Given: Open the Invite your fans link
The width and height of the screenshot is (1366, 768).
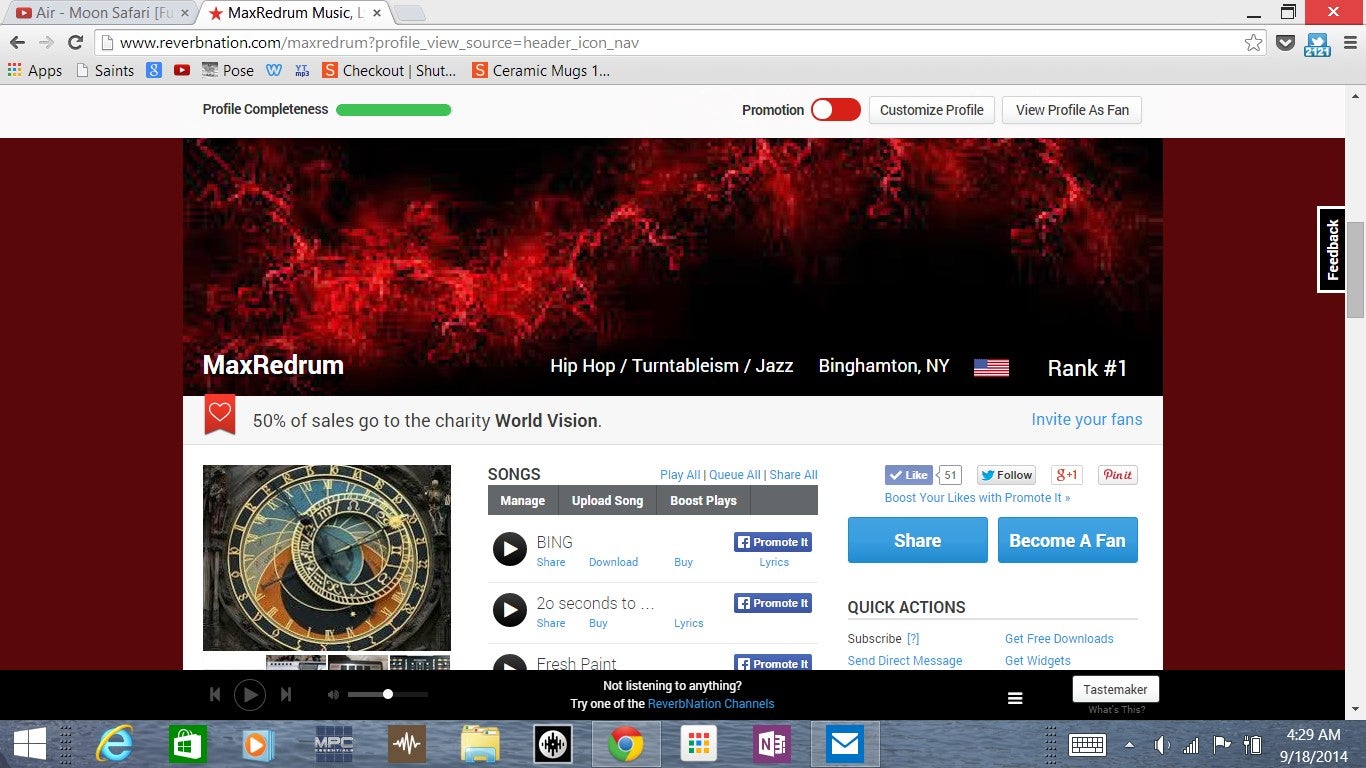Looking at the screenshot, I should (1086, 419).
